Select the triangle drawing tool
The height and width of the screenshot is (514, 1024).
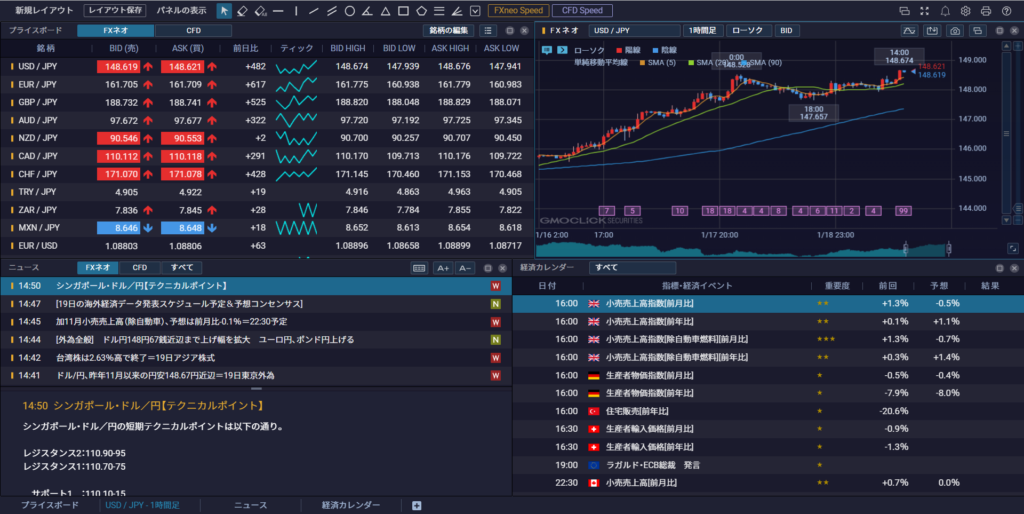click(x=385, y=10)
